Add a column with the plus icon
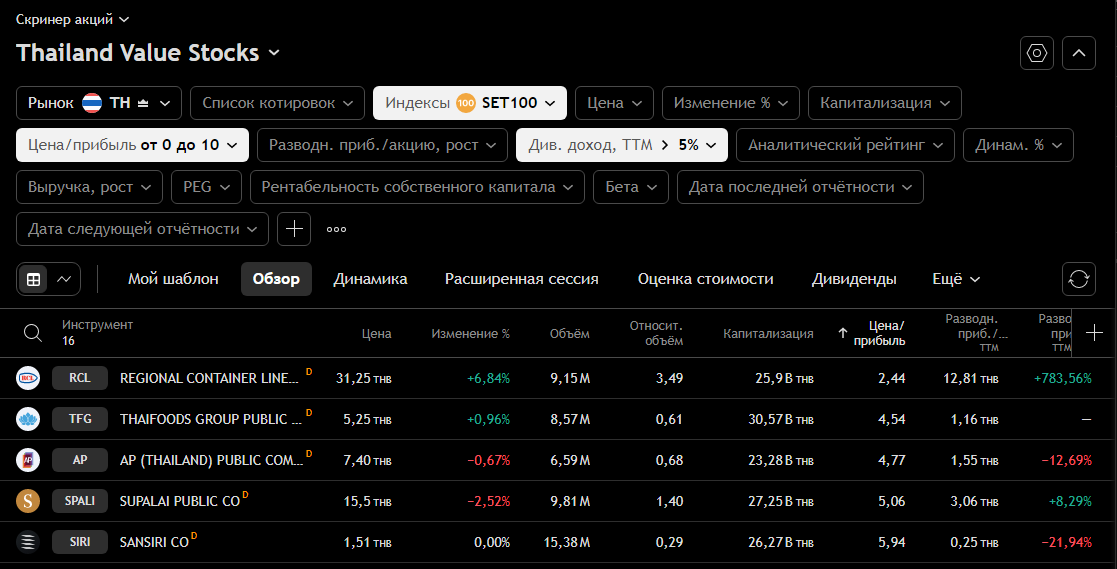 click(1094, 333)
